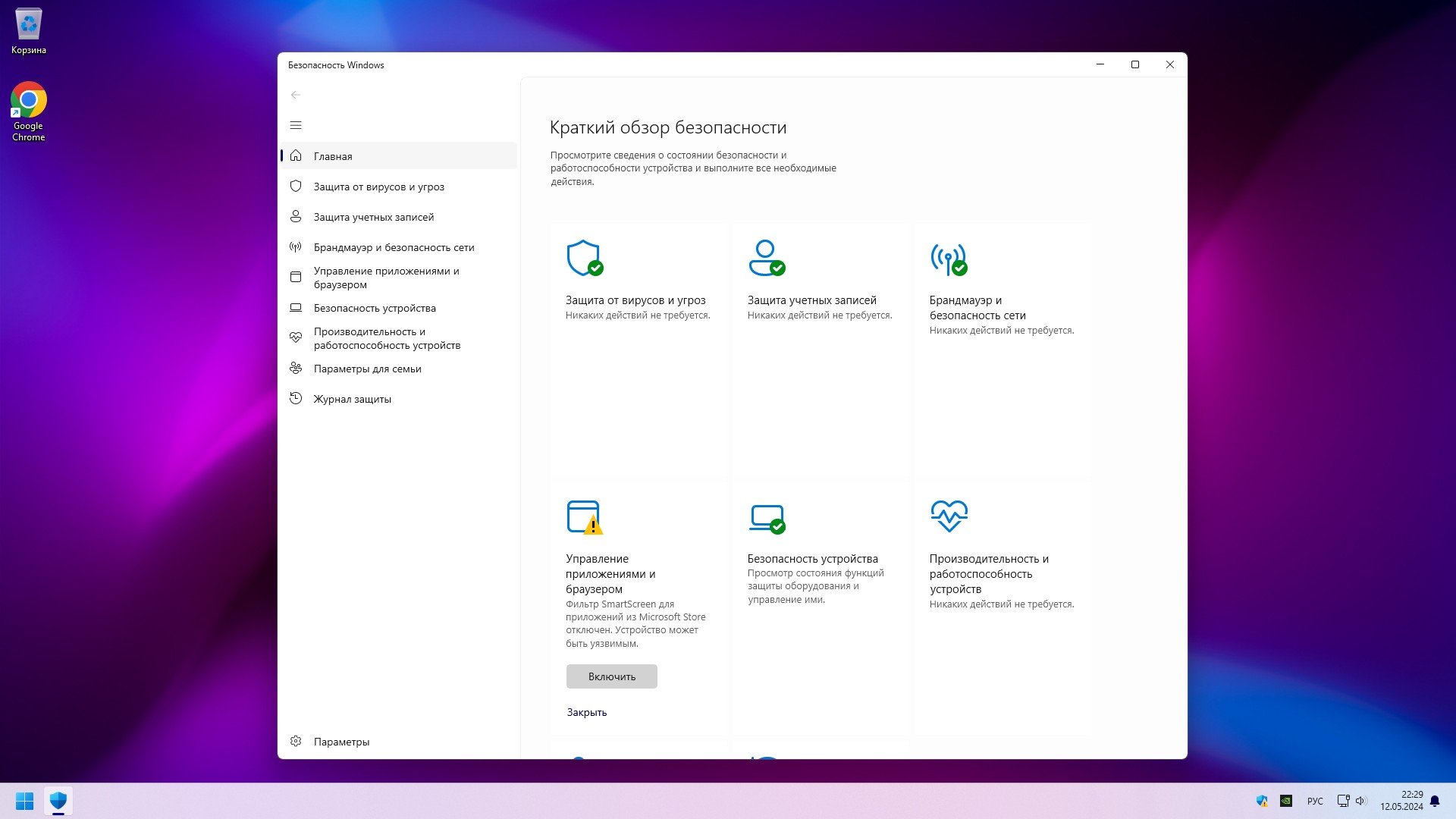
Task: Open the device performance heart icon tile
Action: (948, 516)
